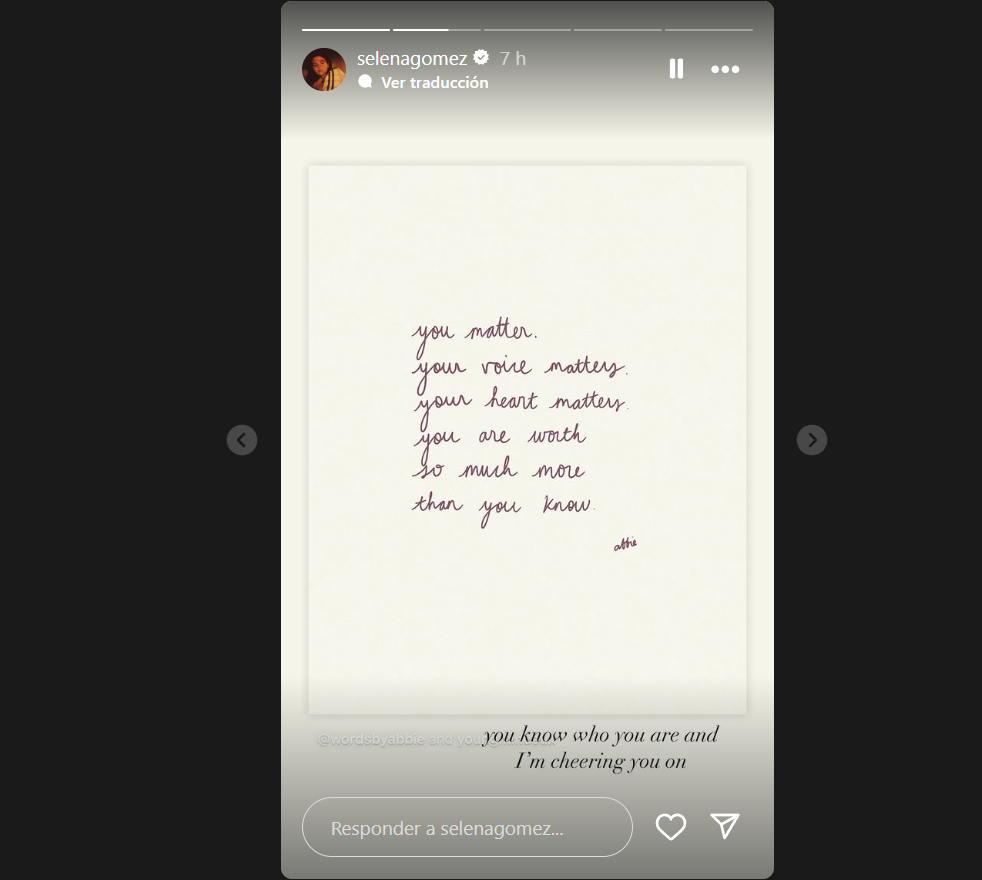Focus the Responder a selenagomez reply field
The height and width of the screenshot is (880, 982).
(467, 827)
